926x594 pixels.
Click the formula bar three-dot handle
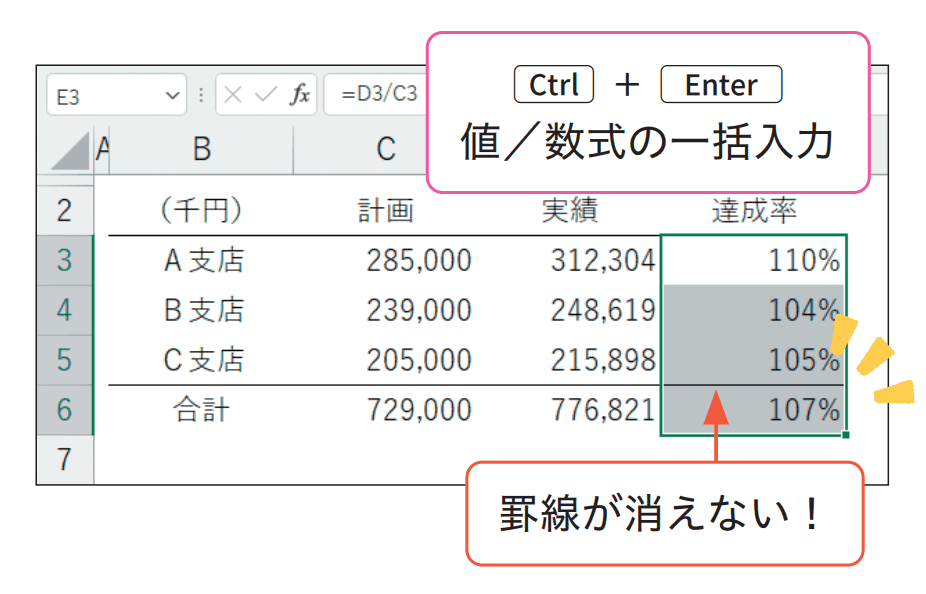(x=201, y=95)
